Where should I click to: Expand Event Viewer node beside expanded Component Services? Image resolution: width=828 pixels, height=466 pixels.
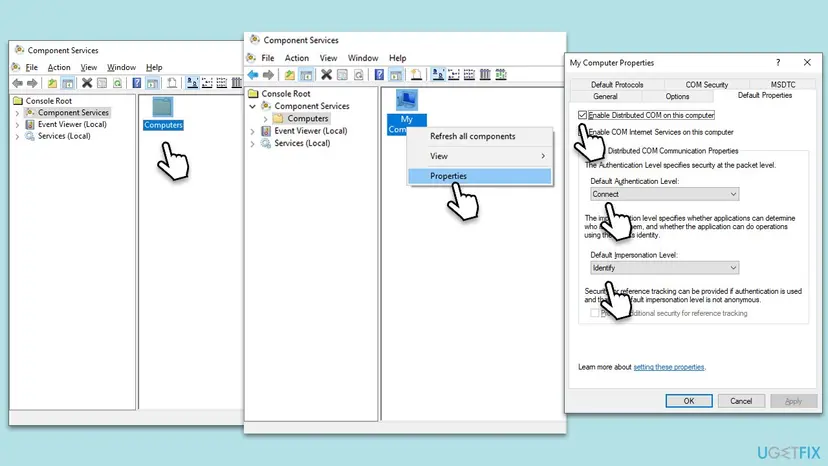pos(252,131)
